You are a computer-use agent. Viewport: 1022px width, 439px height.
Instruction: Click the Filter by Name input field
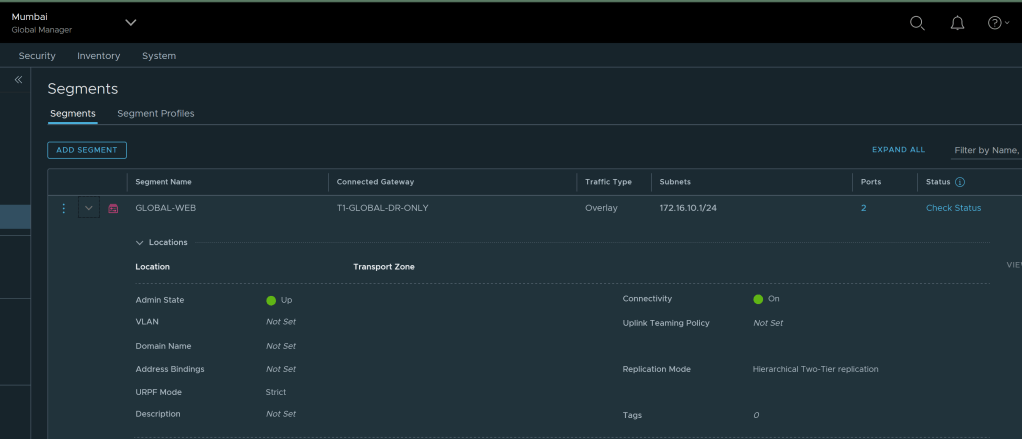coord(985,150)
